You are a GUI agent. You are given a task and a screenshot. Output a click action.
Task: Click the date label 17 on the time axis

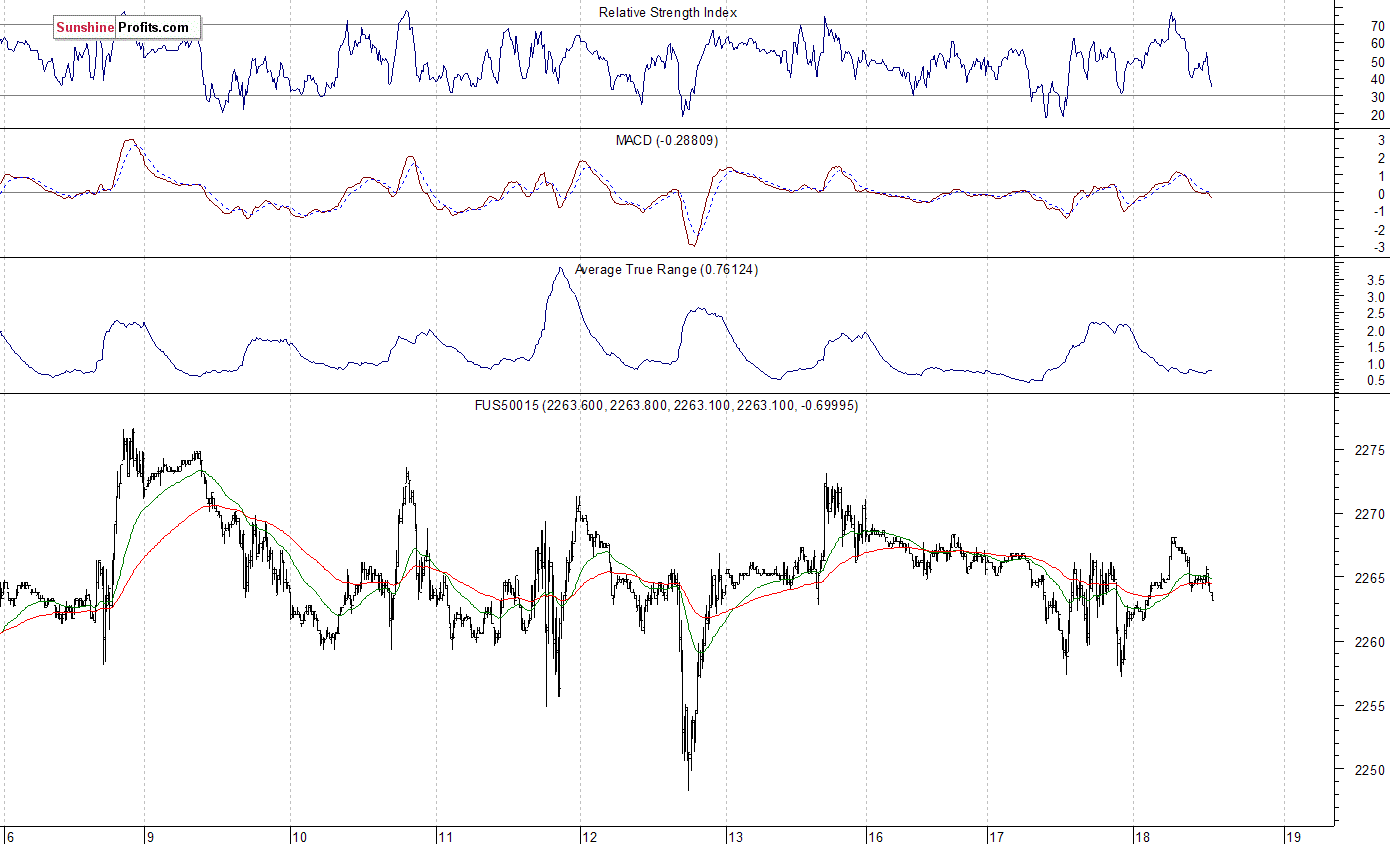[996, 836]
